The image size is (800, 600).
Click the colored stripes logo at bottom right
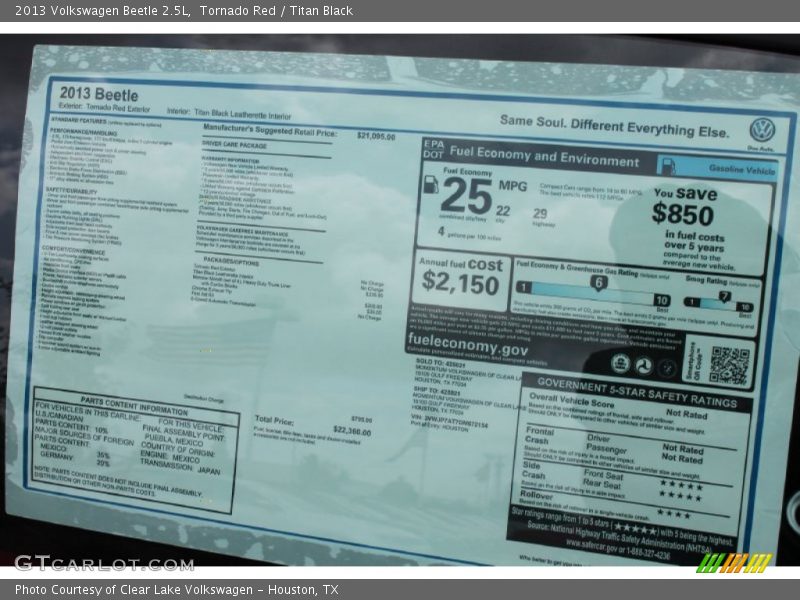[x=734, y=563]
